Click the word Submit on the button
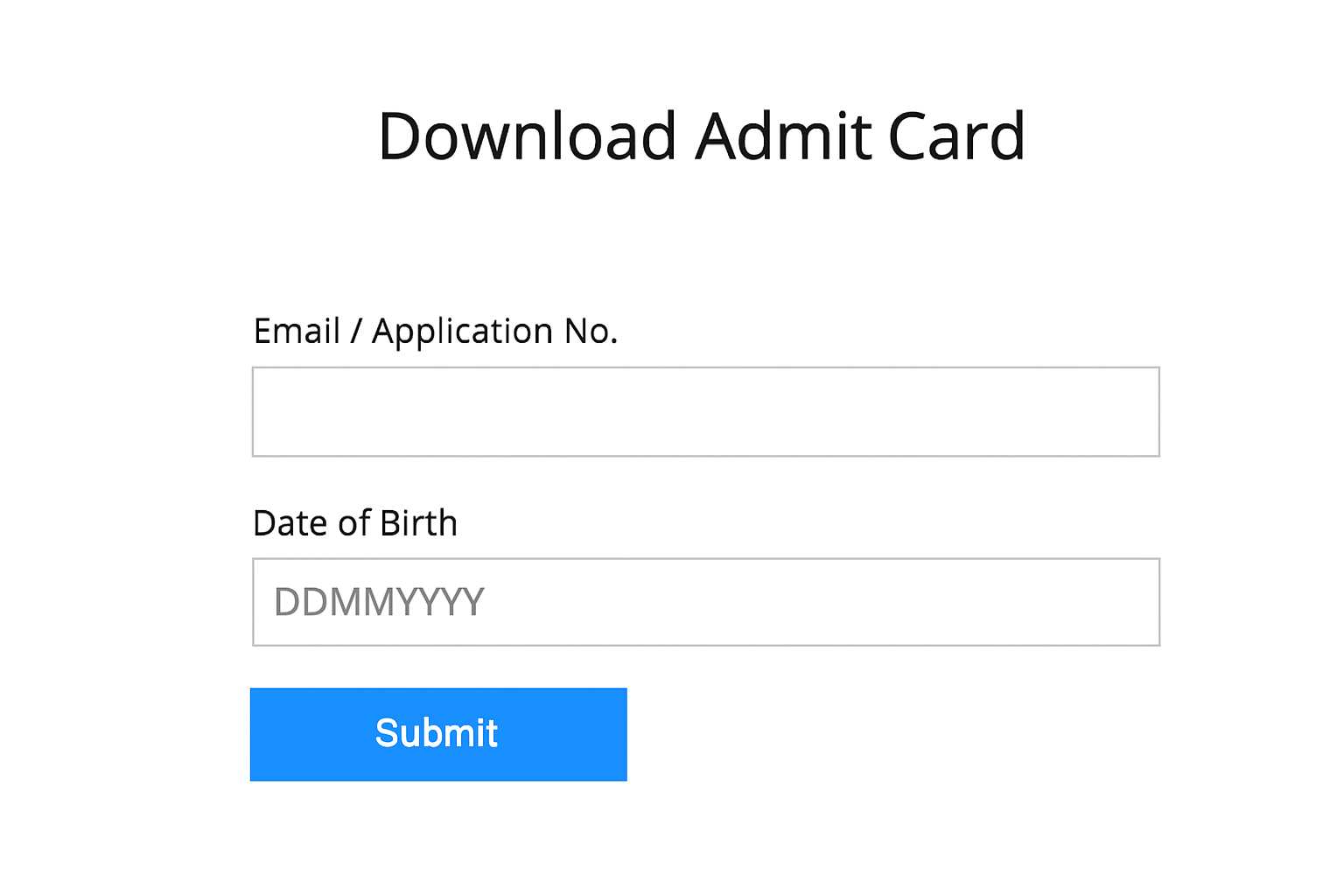Image resolution: width=1344 pixels, height=896 pixels. (436, 733)
